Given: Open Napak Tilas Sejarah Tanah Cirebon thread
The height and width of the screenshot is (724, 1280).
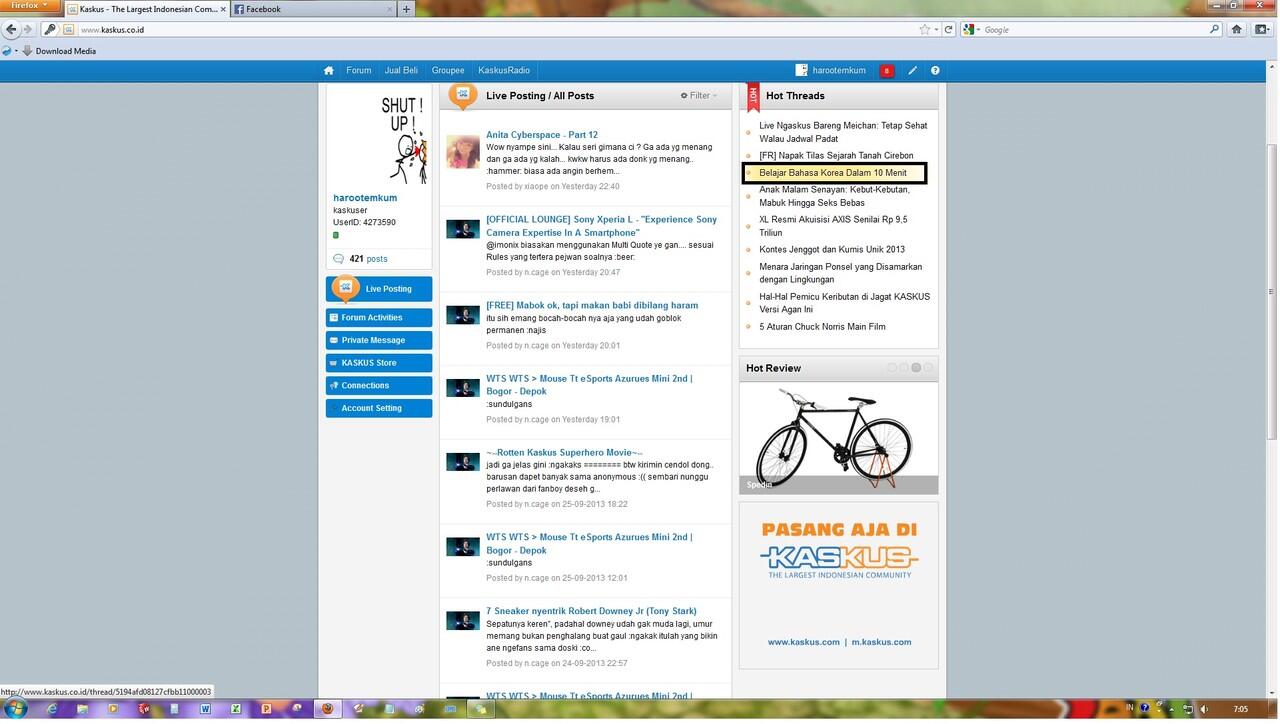Looking at the screenshot, I should click(836, 156).
